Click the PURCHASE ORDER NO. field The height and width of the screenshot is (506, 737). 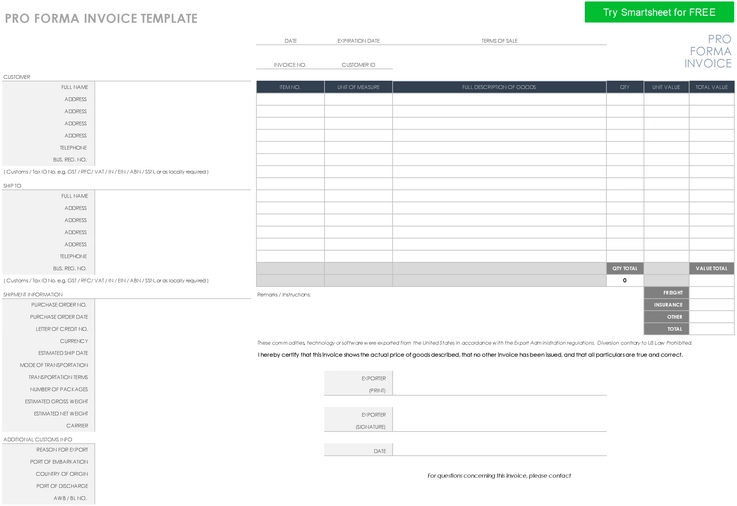coord(173,305)
